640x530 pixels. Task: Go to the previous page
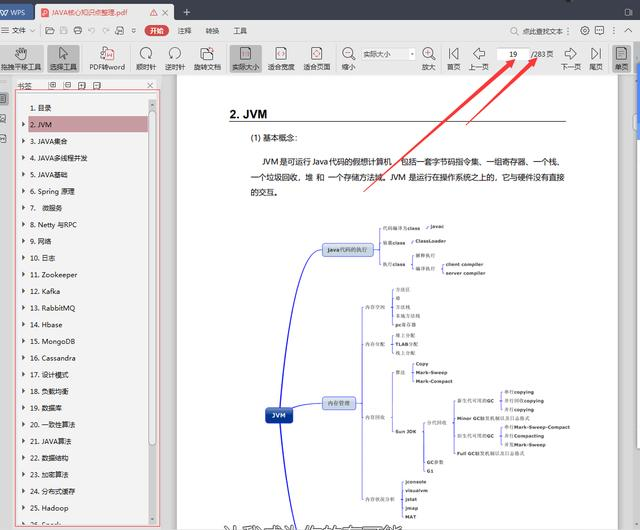tap(478, 58)
